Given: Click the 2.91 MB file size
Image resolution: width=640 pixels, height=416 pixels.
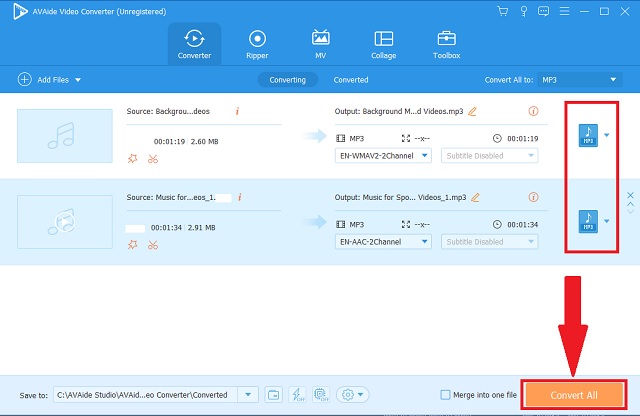Looking at the screenshot, I should [x=202, y=227].
